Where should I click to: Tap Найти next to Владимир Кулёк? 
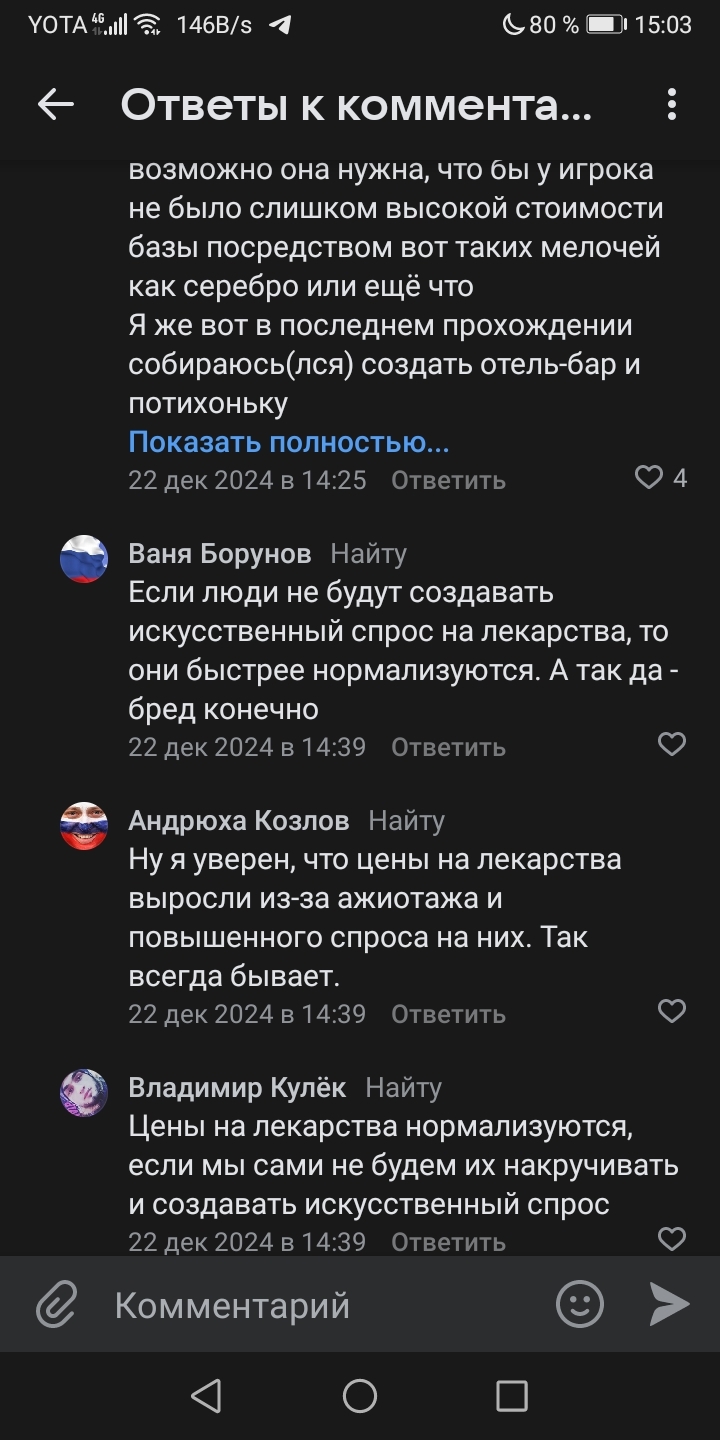[x=404, y=1087]
